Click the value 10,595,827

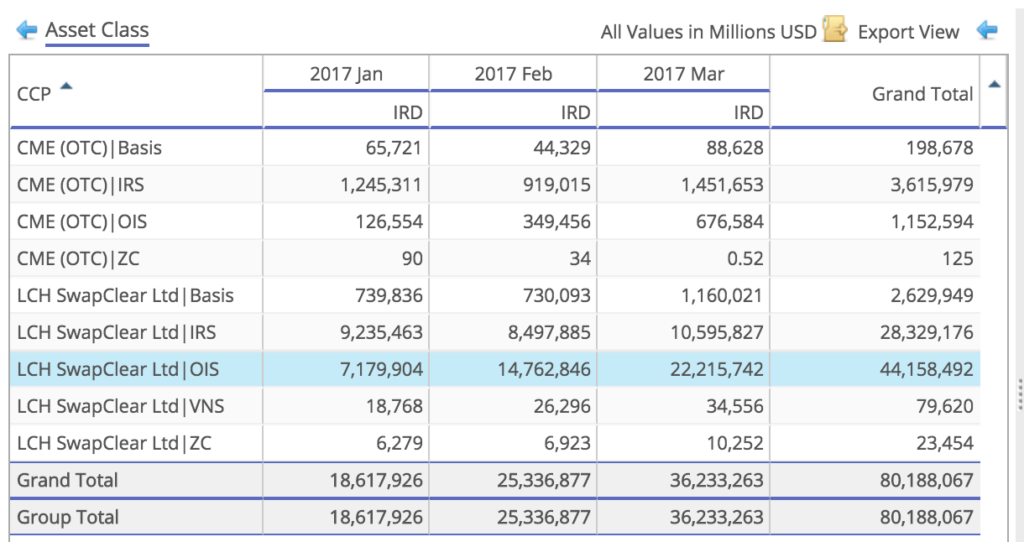point(716,333)
